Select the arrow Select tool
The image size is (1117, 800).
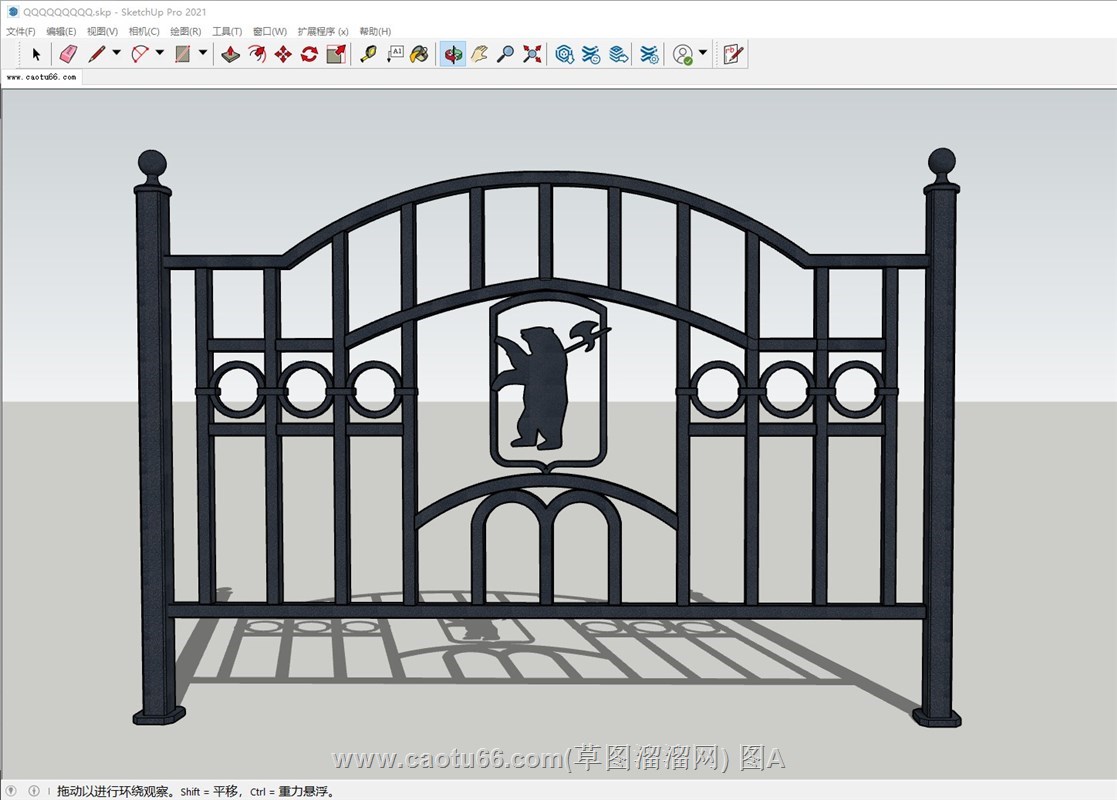37,54
